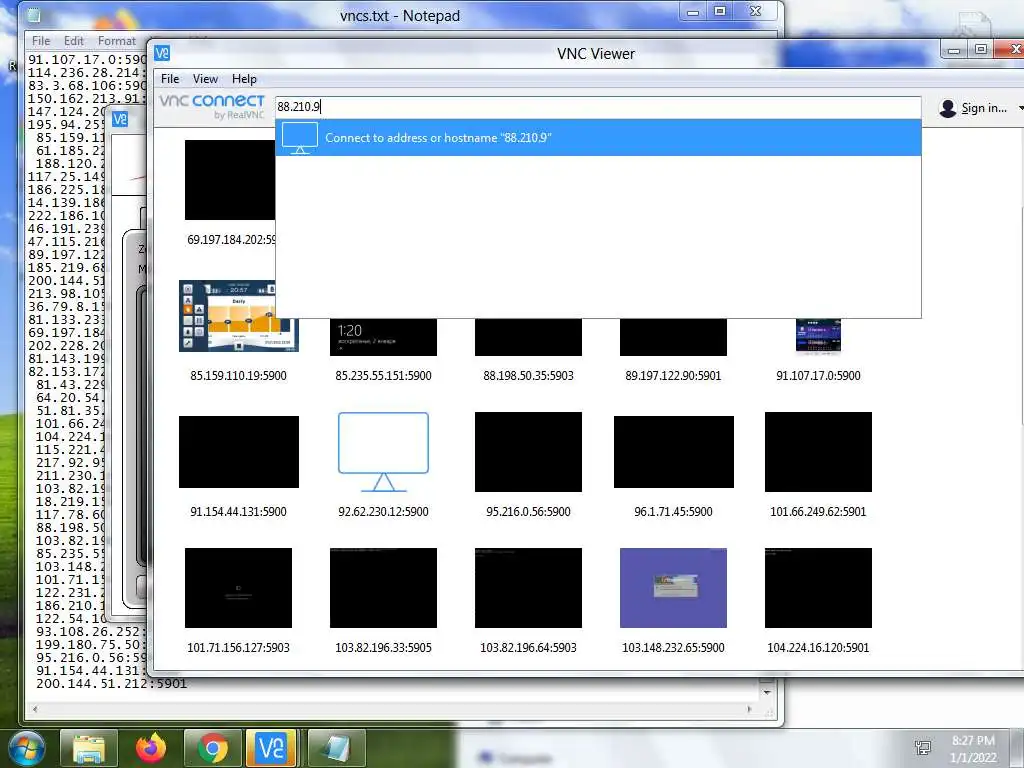Open the Notepad File menu
Screen dimensions: 1024x768
pos(40,40)
